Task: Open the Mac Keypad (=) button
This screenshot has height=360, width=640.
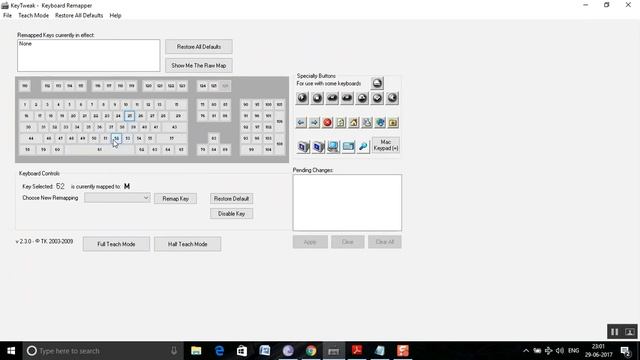Action: tap(386, 145)
